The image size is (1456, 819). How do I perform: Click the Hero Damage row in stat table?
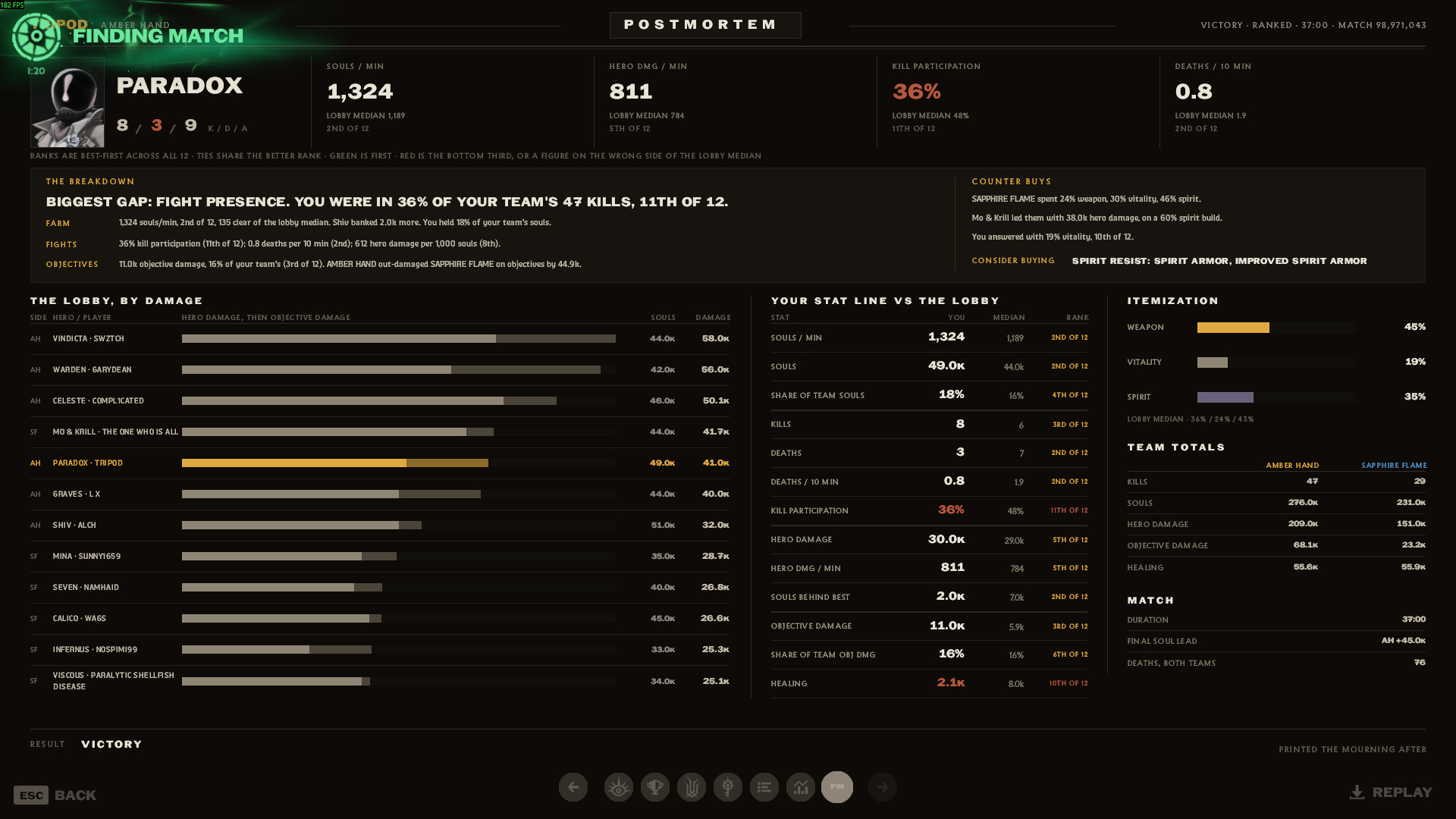click(x=930, y=539)
